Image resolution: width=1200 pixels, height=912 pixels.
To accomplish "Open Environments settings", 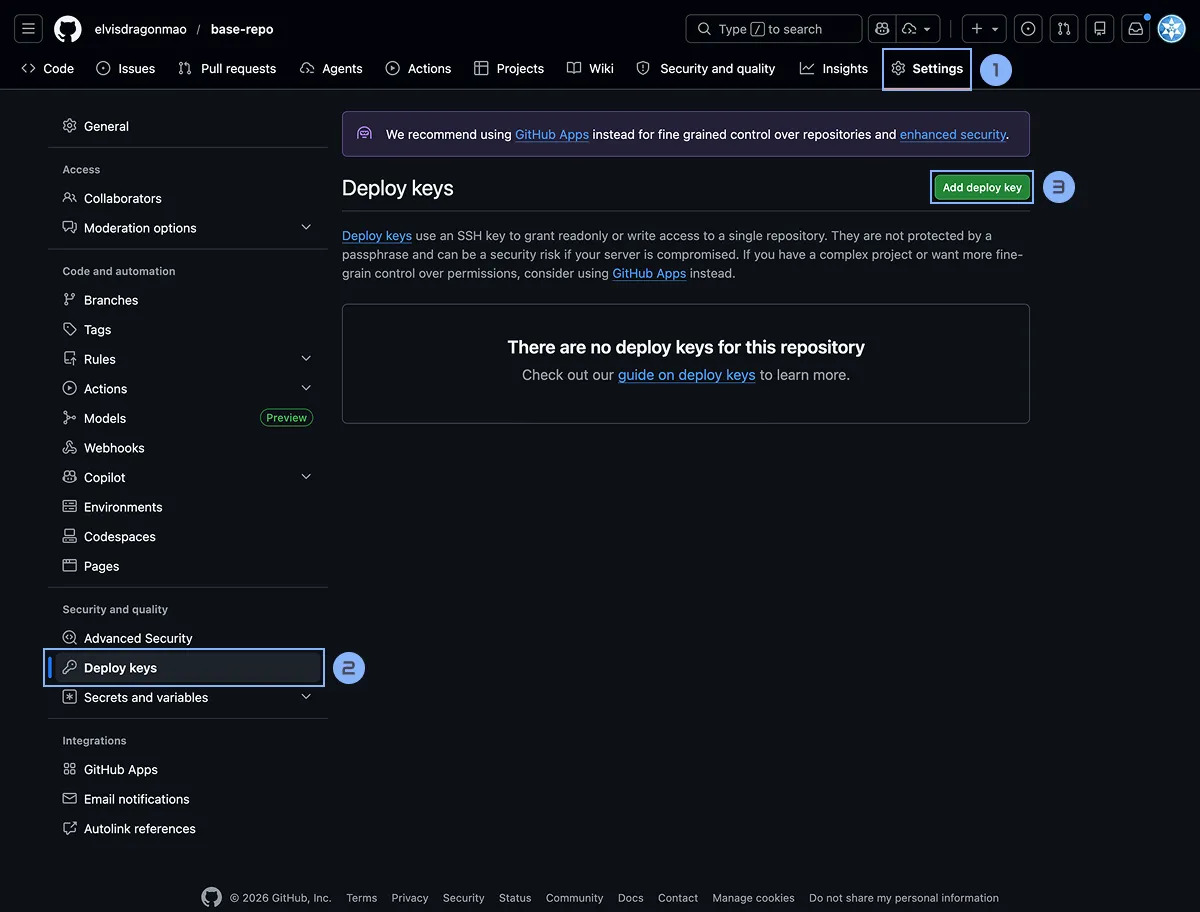I will click(124, 506).
